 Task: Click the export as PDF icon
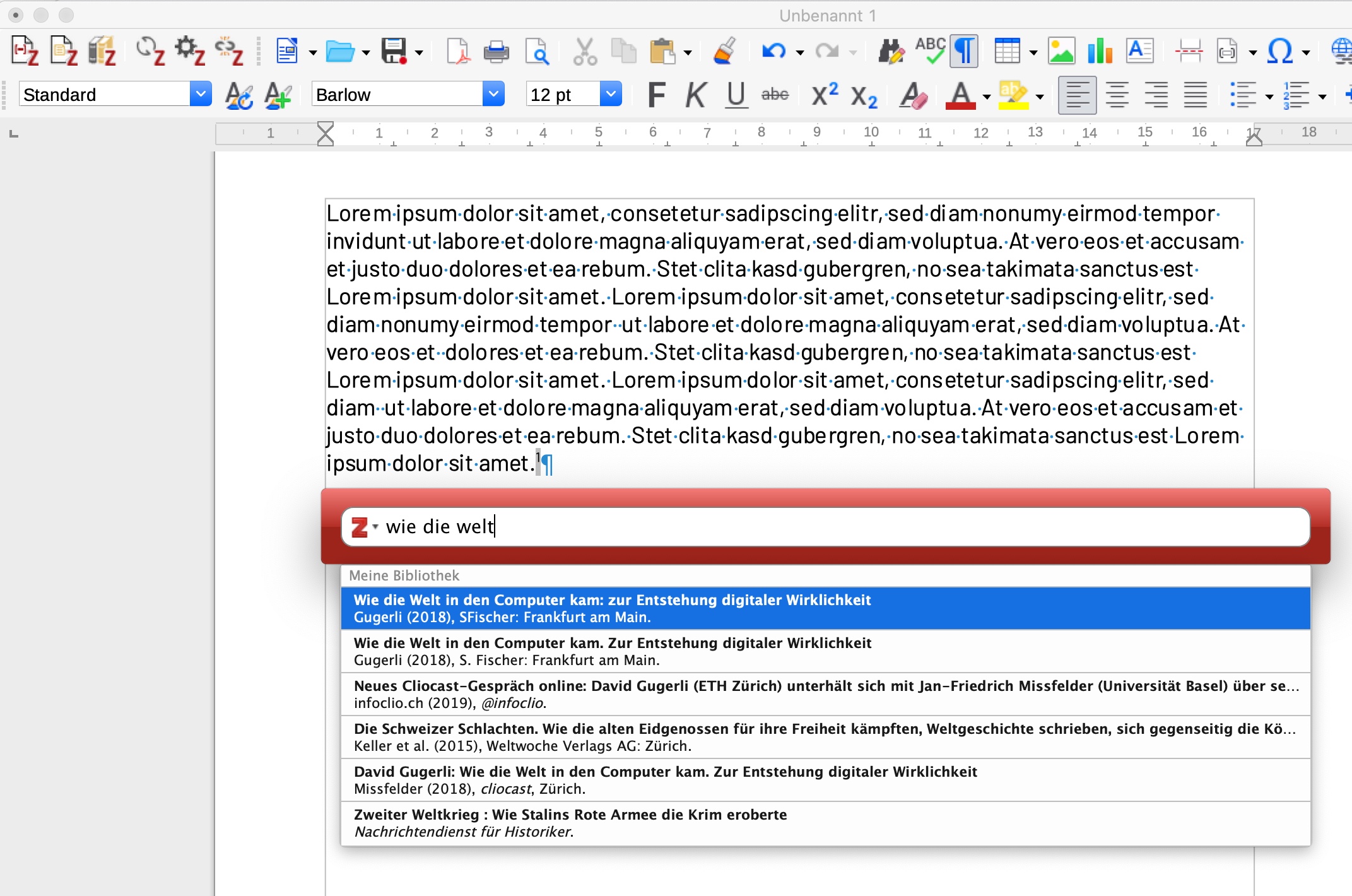(457, 51)
